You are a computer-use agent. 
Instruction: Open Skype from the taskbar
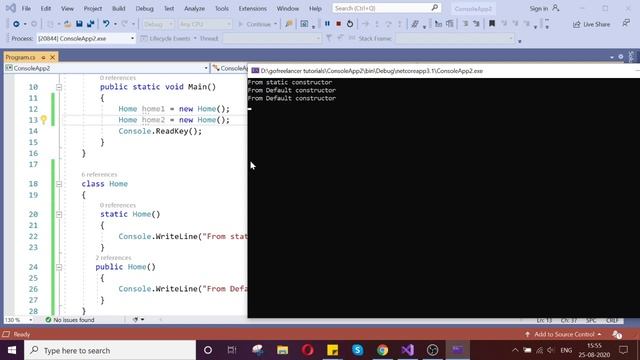point(358,350)
